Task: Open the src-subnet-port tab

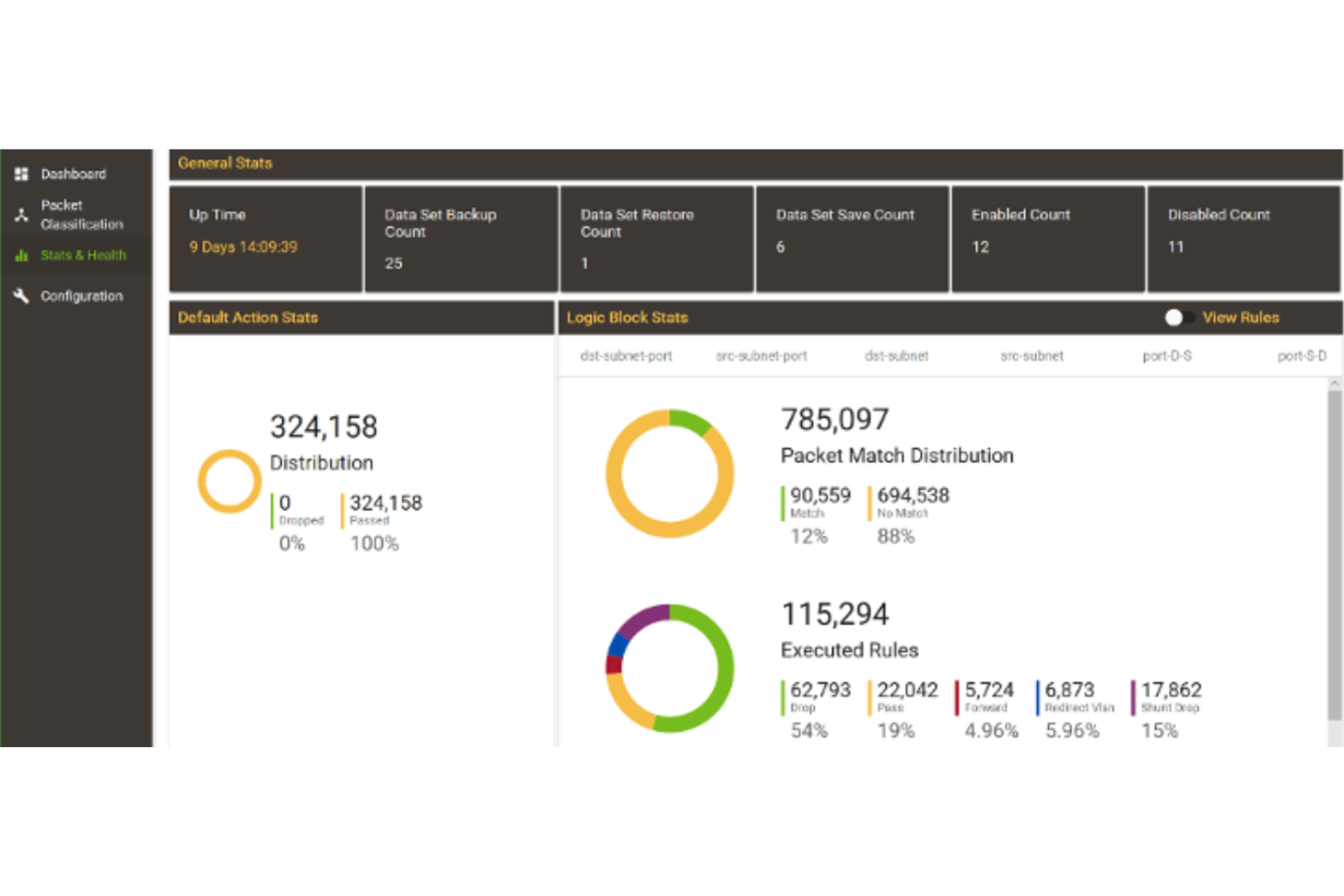Action: 761,356
